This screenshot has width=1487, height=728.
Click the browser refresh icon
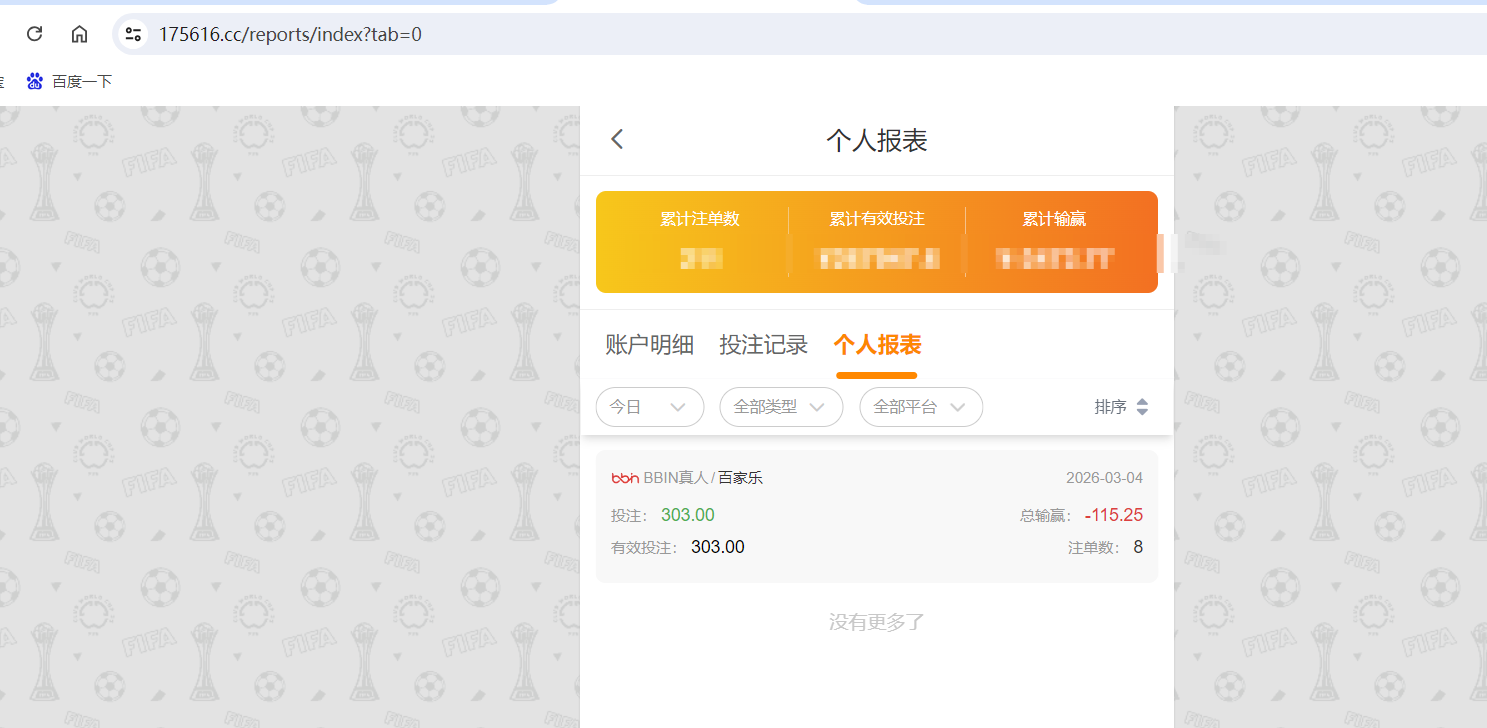(33, 33)
